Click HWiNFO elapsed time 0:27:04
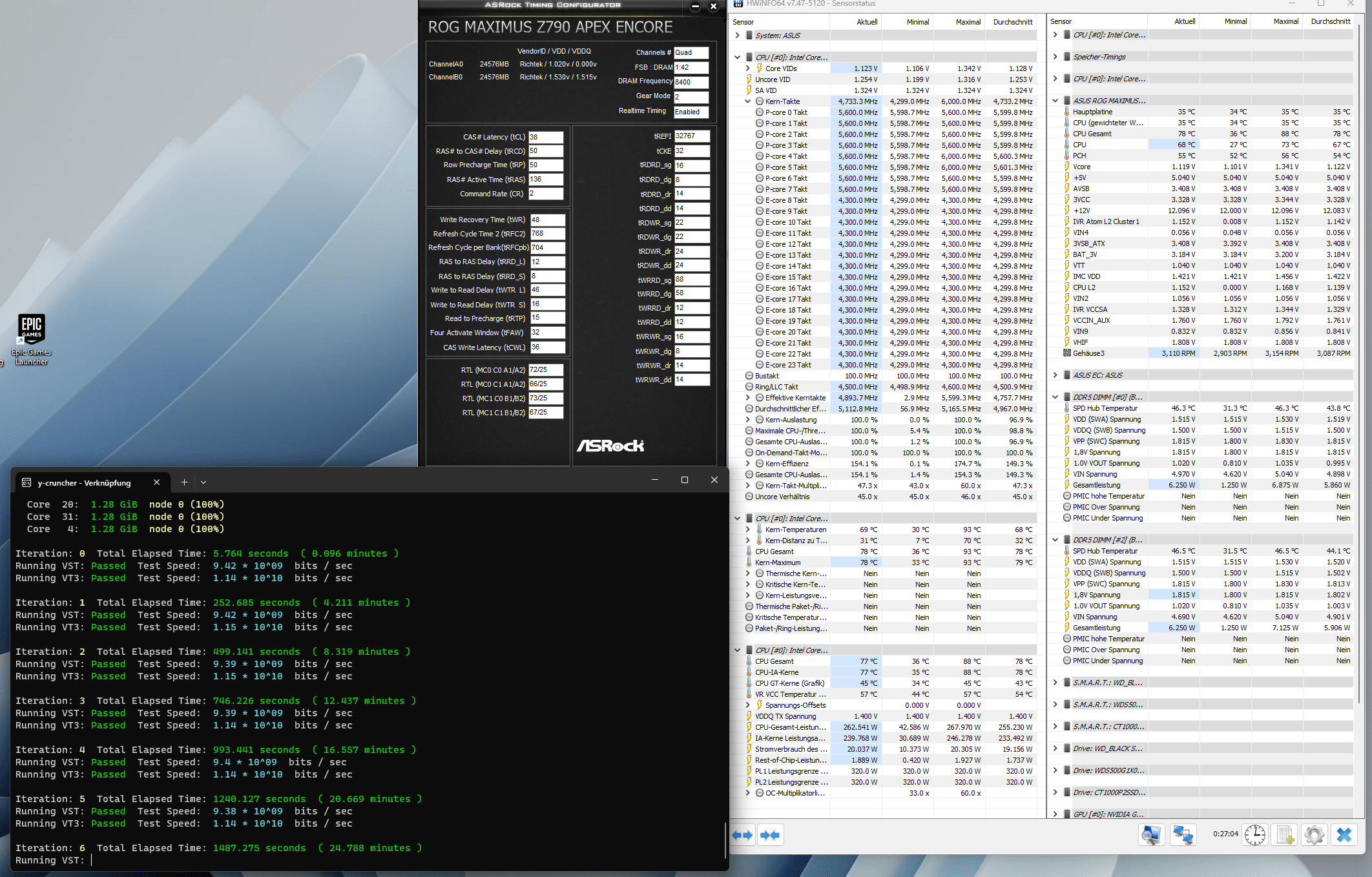 point(1225,834)
